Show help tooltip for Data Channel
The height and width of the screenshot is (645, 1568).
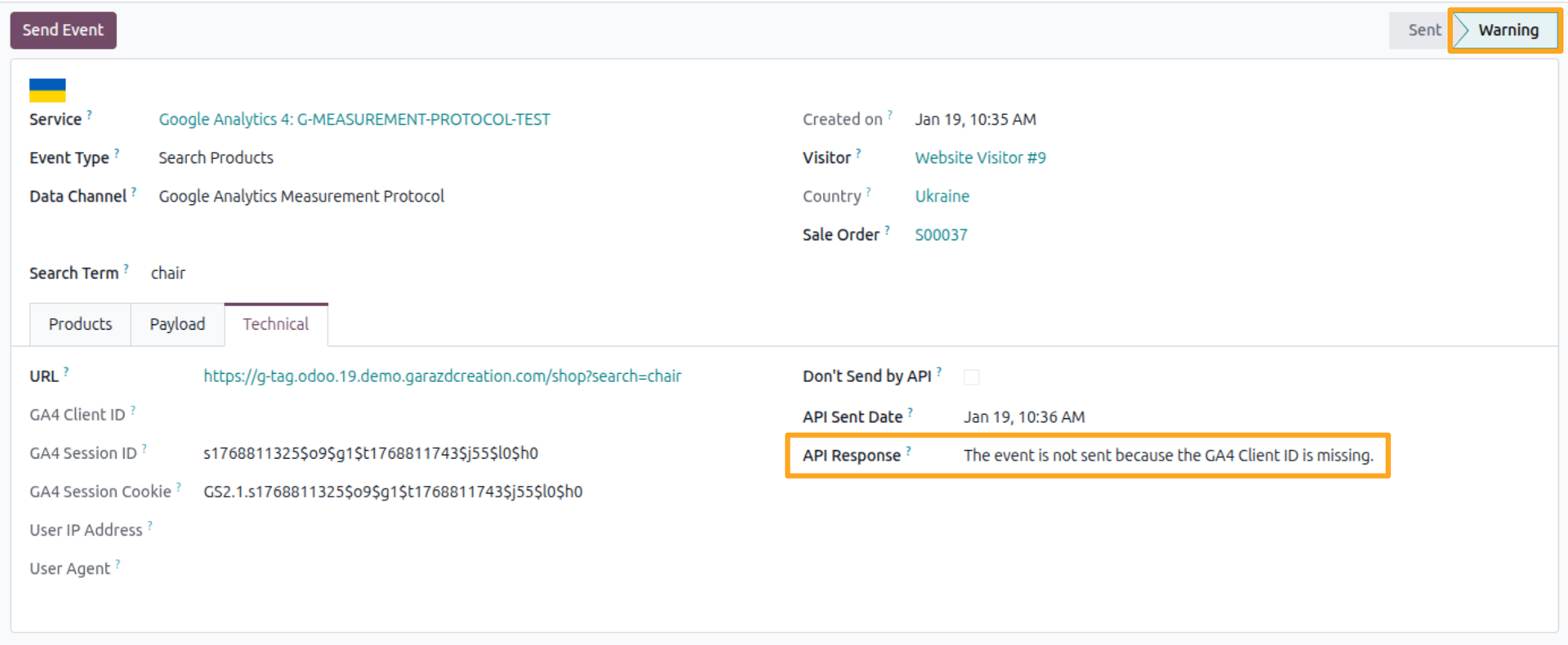(134, 192)
